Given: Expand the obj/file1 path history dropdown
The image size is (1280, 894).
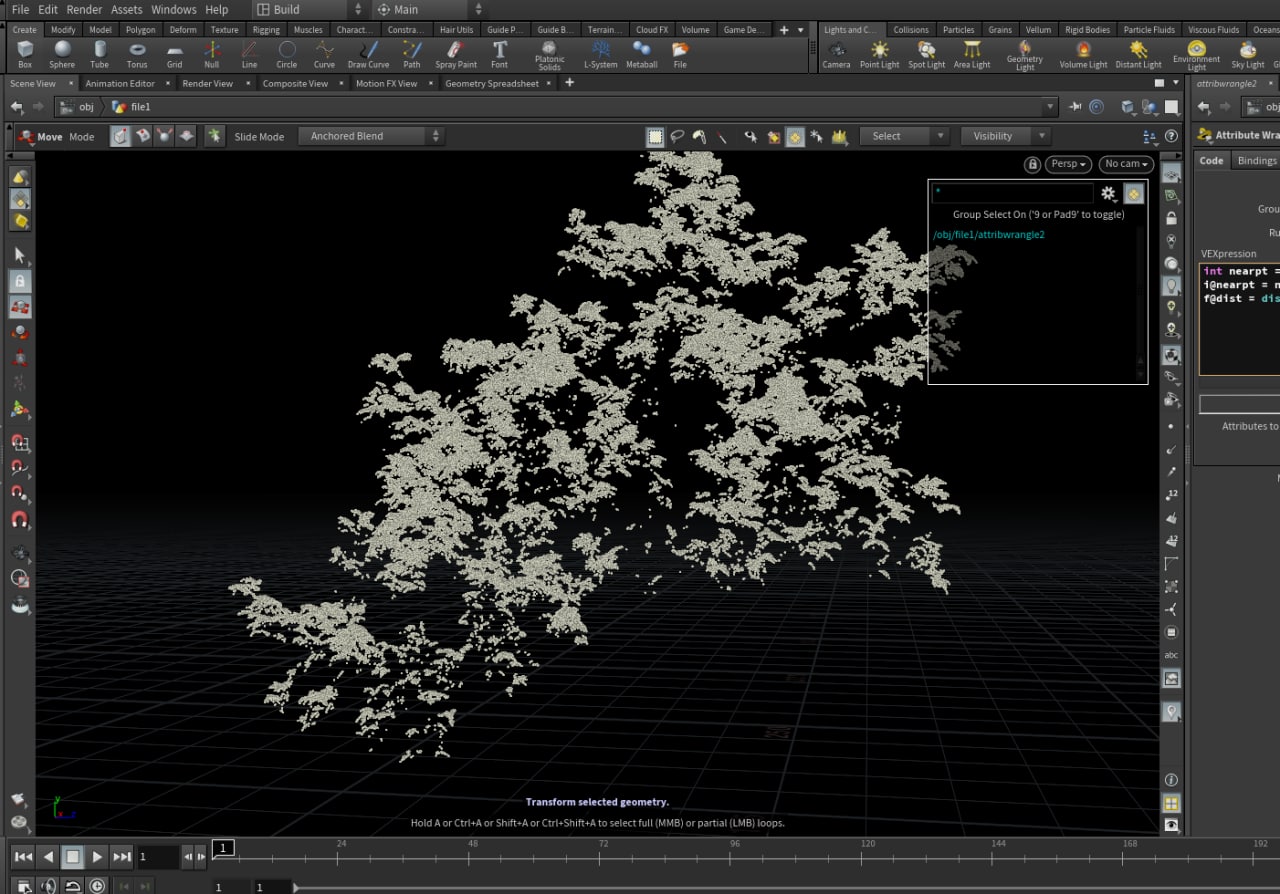Looking at the screenshot, I should pos(1049,107).
